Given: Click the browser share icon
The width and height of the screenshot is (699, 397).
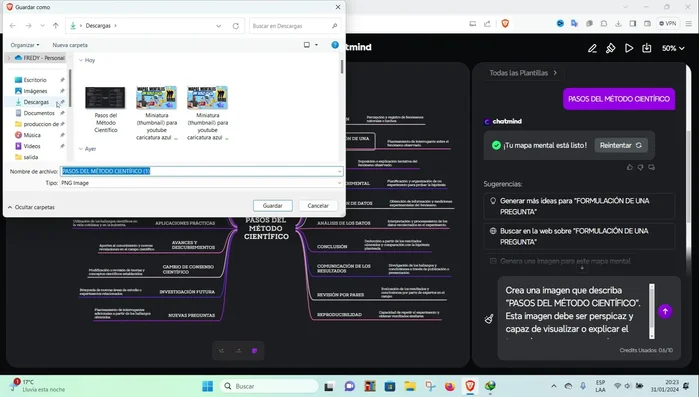Looking at the screenshot, I should pos(487,24).
